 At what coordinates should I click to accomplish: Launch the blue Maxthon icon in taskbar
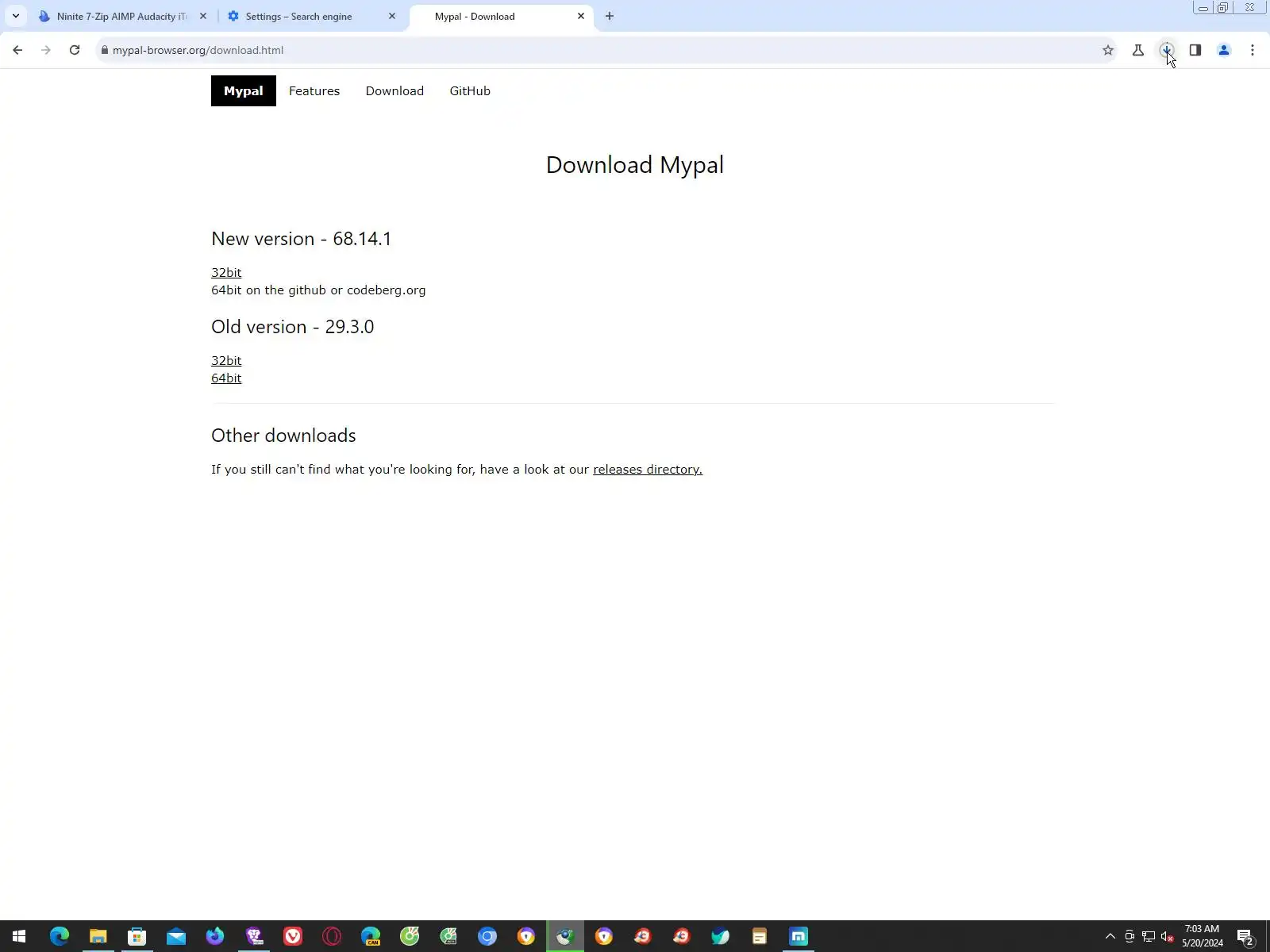coord(799,936)
